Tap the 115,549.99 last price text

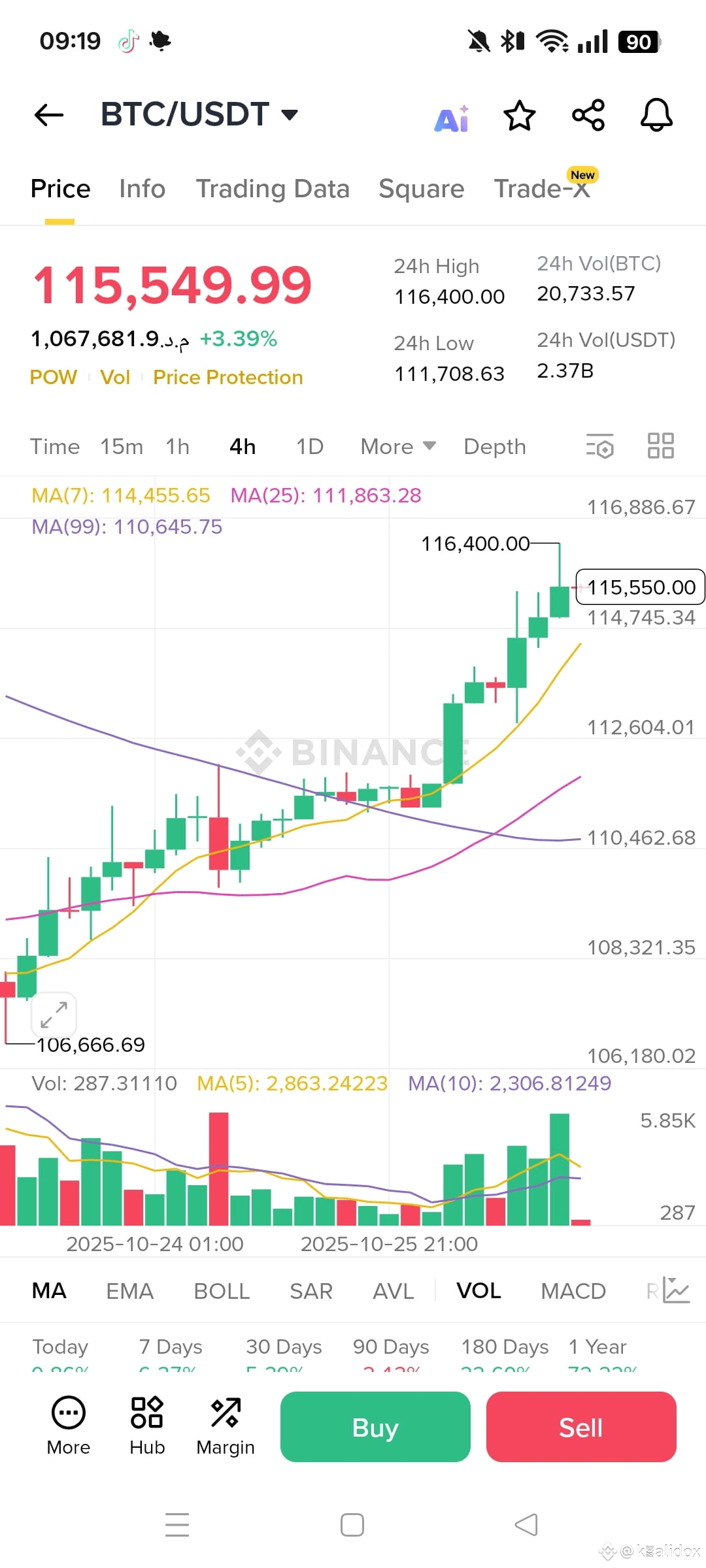(173, 285)
